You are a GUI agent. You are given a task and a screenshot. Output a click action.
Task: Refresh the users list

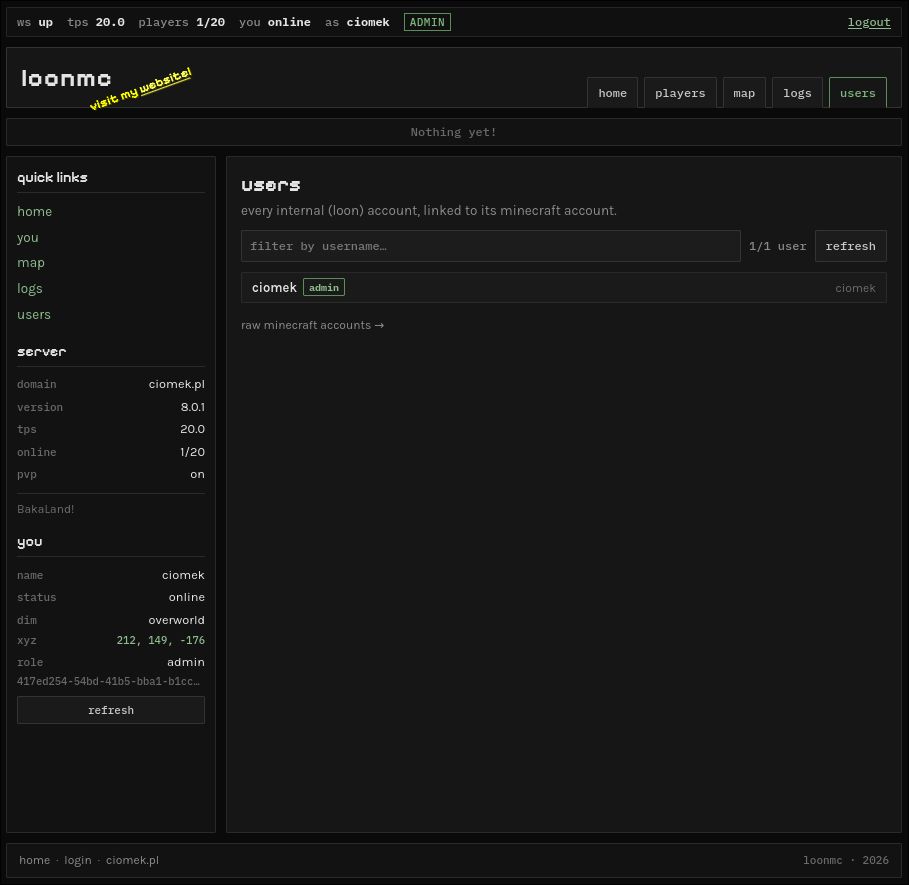[x=850, y=246]
